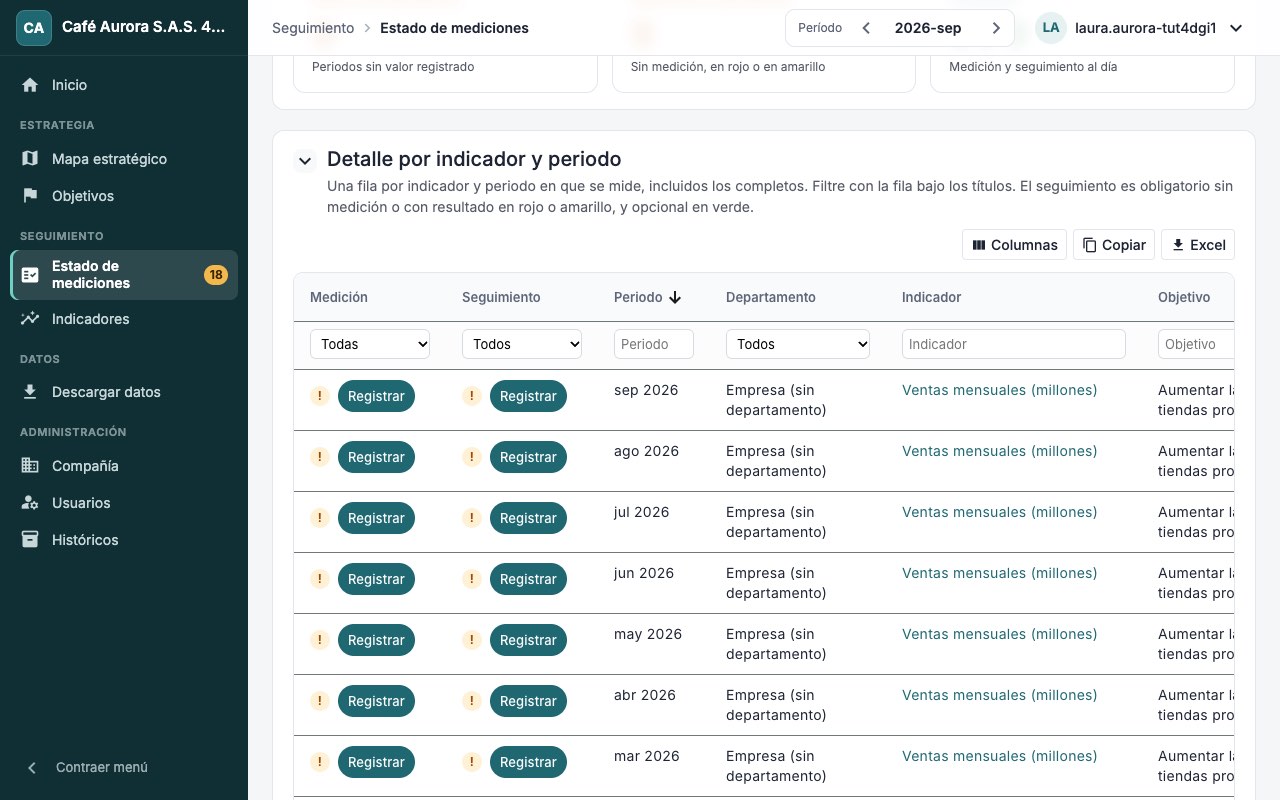
Task: Navigate to Mapa estratégico
Action: pos(124,159)
